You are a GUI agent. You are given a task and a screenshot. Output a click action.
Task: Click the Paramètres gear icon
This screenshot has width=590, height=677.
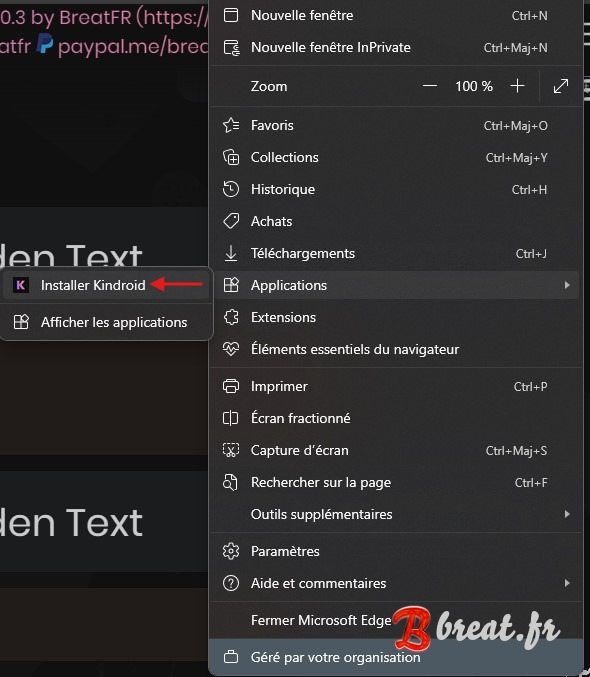tap(231, 551)
